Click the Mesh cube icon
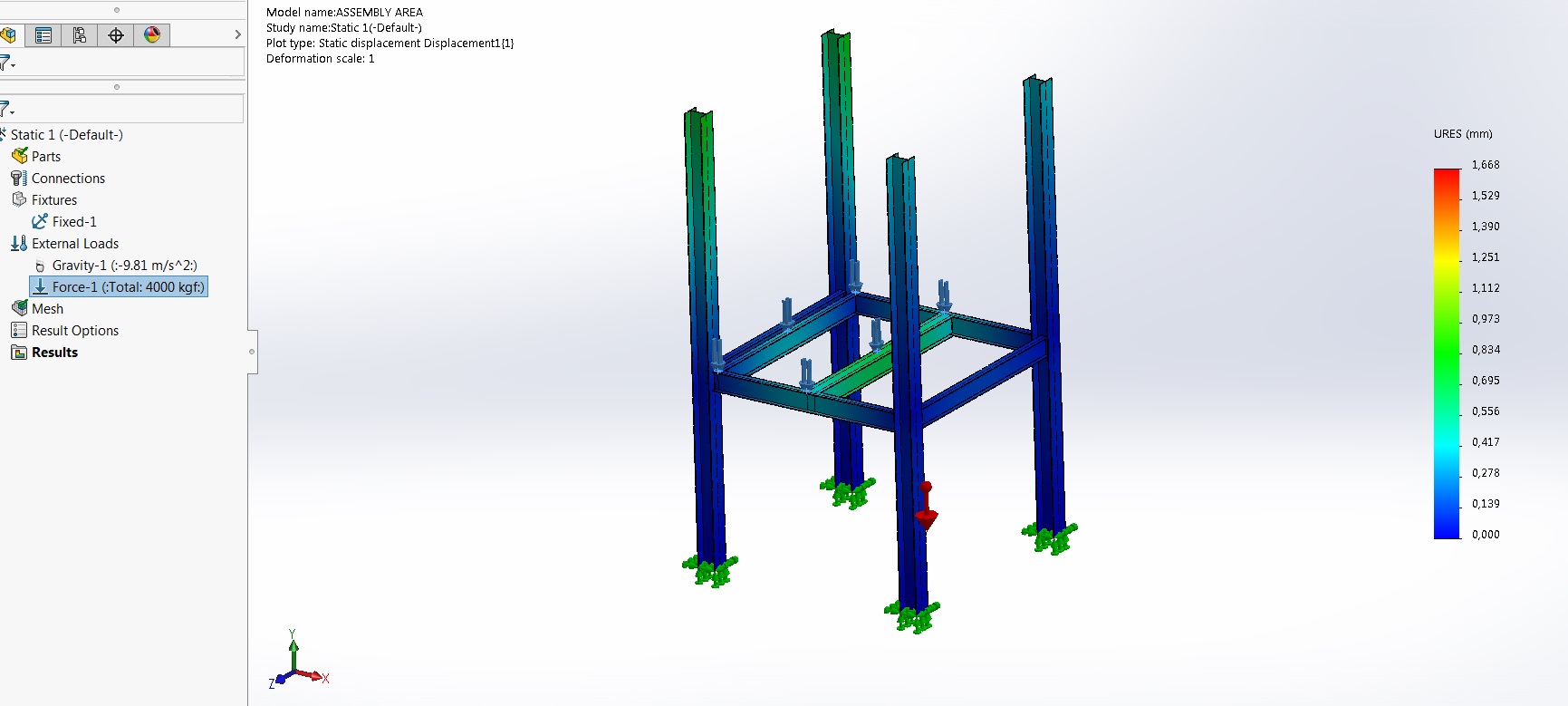Viewport: 1568px width, 706px height. pyautogui.click(x=19, y=308)
